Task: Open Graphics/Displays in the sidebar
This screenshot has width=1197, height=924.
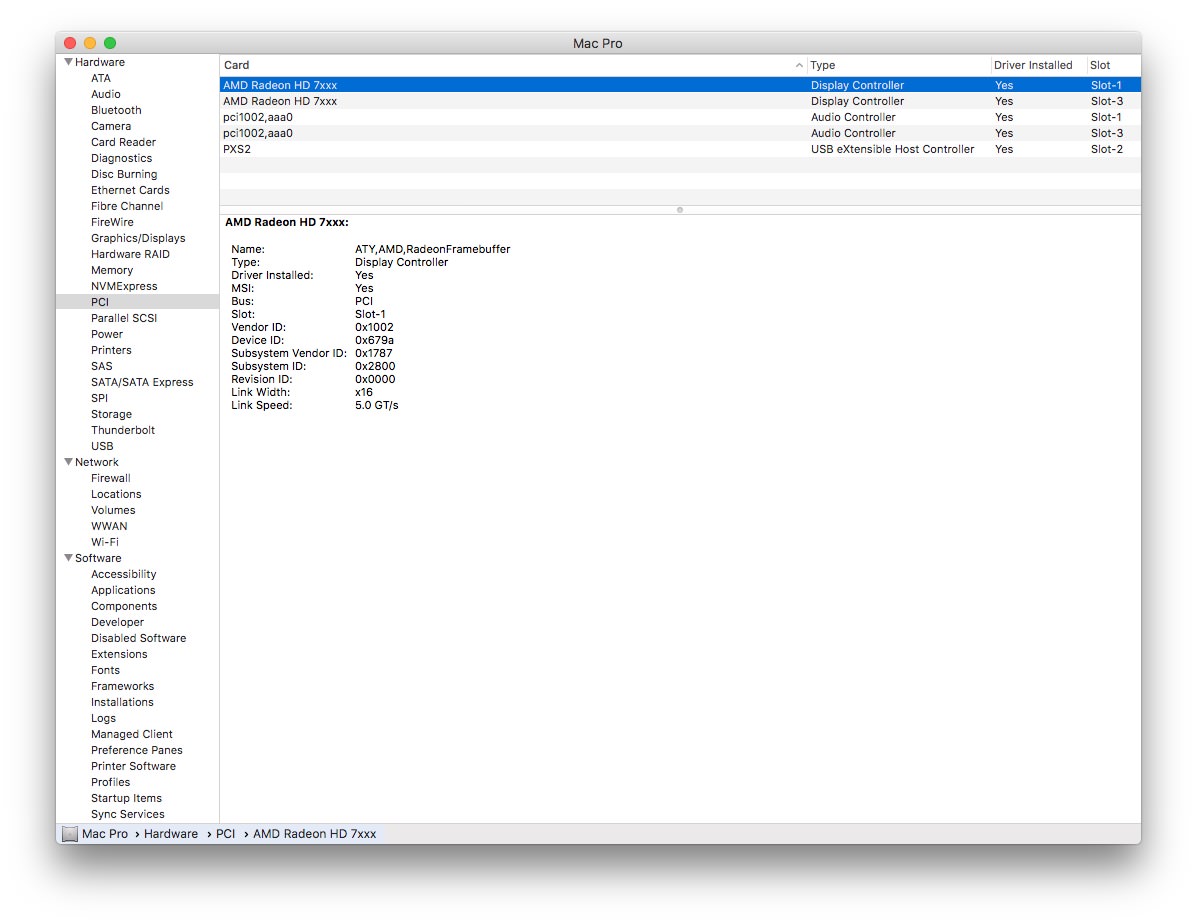Action: tap(138, 238)
